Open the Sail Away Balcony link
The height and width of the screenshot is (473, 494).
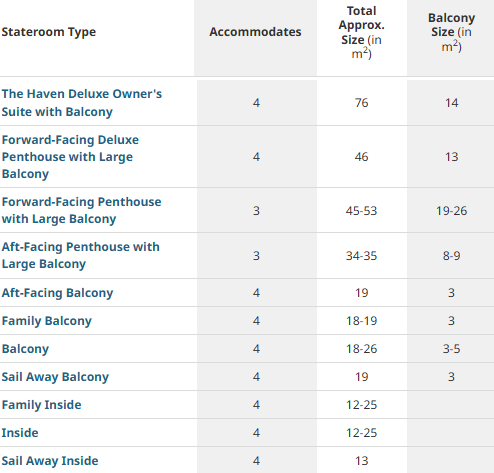(x=55, y=377)
